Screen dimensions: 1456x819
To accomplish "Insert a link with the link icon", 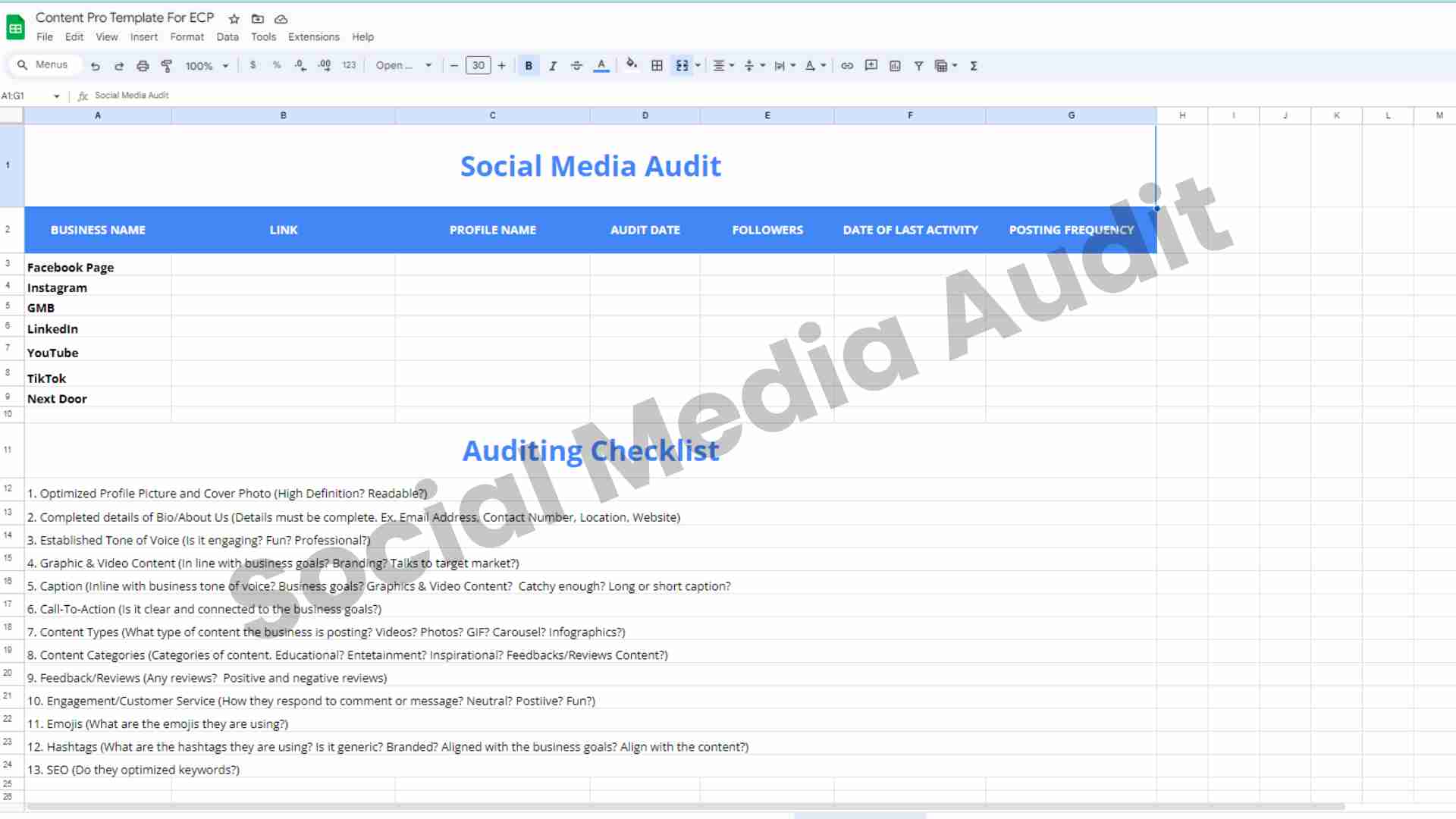I will [847, 66].
